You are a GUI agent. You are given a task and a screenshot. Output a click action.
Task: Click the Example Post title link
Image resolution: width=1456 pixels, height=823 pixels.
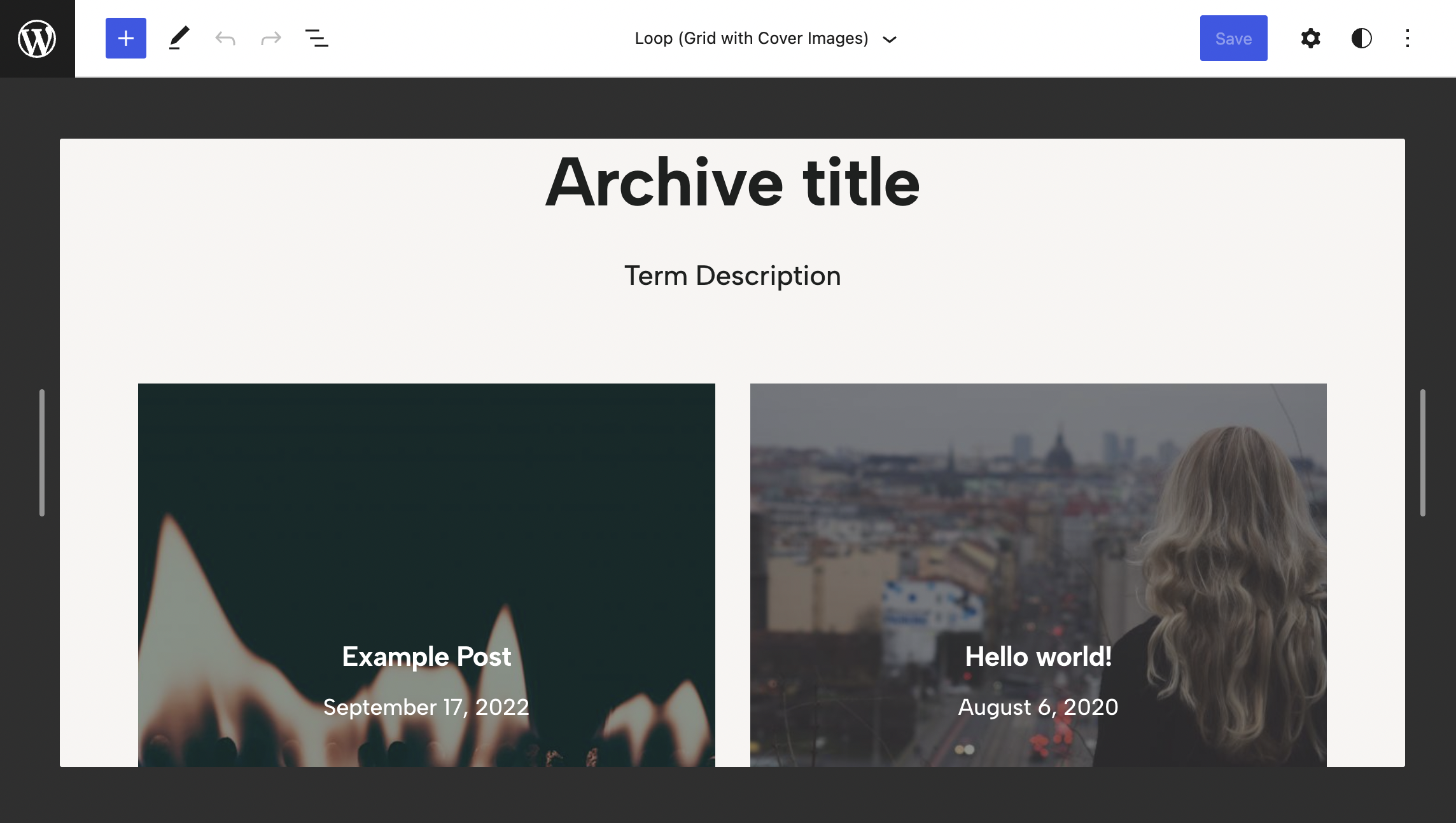tap(426, 656)
